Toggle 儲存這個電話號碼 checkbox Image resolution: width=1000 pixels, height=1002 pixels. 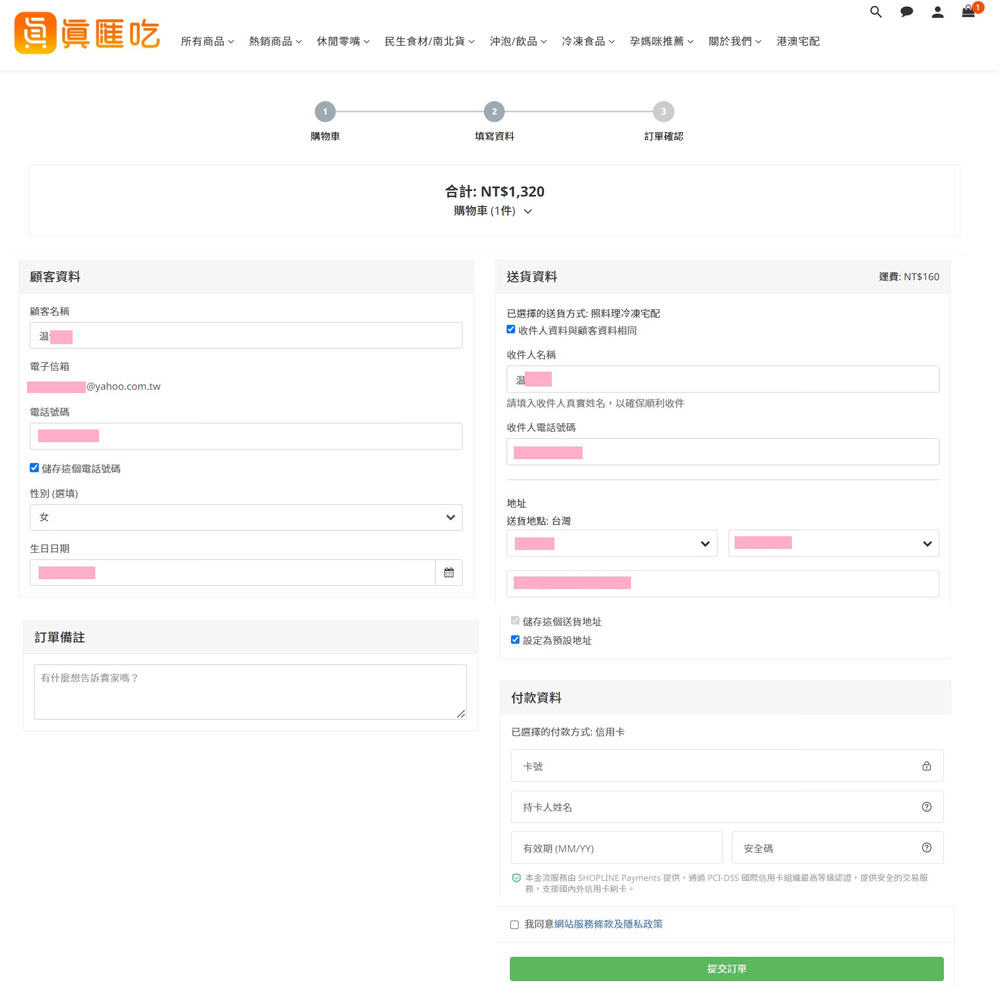(x=35, y=468)
